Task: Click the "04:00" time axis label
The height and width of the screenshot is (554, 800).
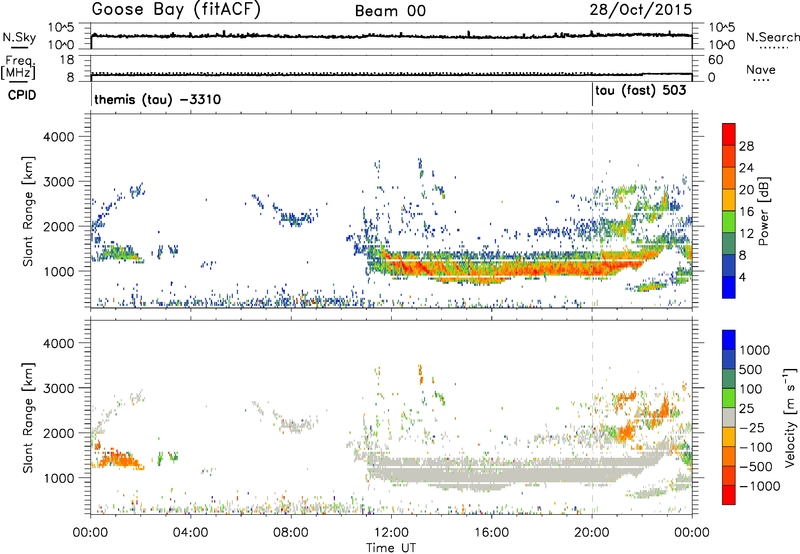Action: click(x=190, y=533)
